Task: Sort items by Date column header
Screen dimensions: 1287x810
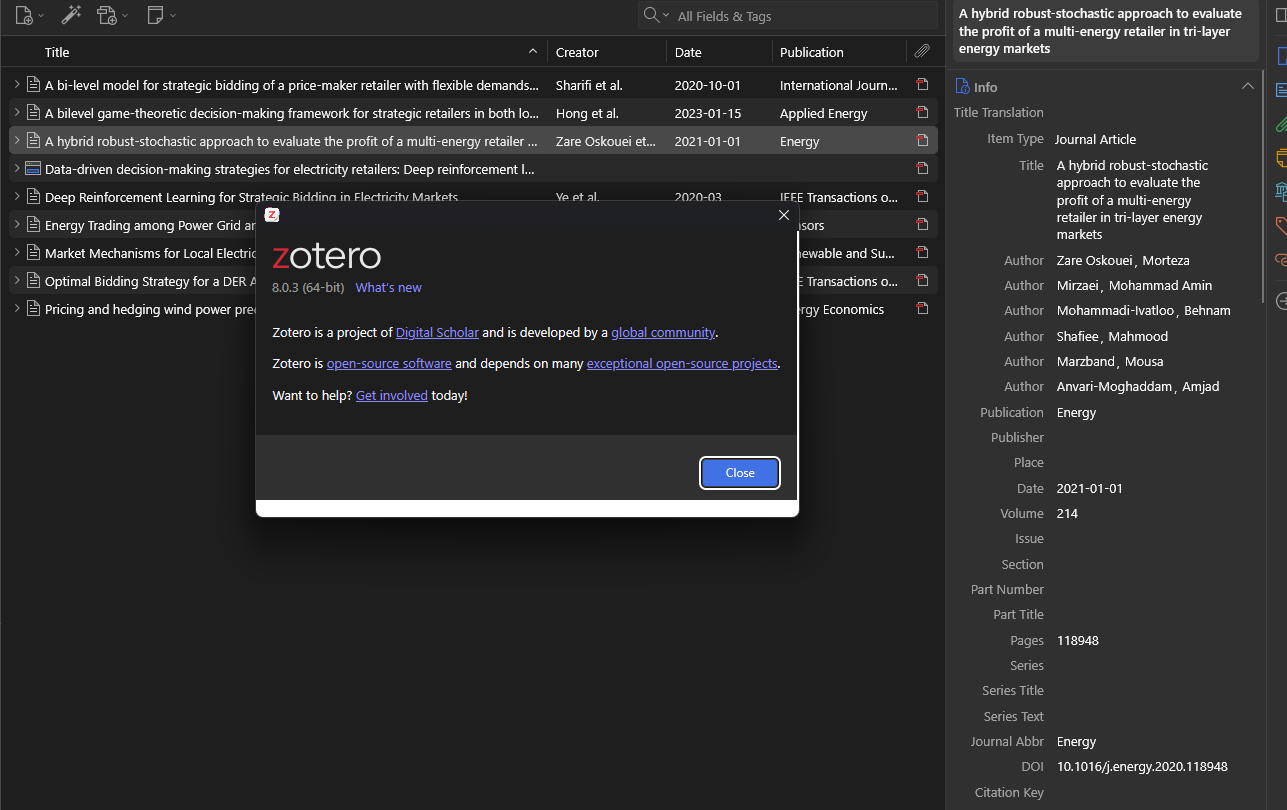Action: (719, 52)
